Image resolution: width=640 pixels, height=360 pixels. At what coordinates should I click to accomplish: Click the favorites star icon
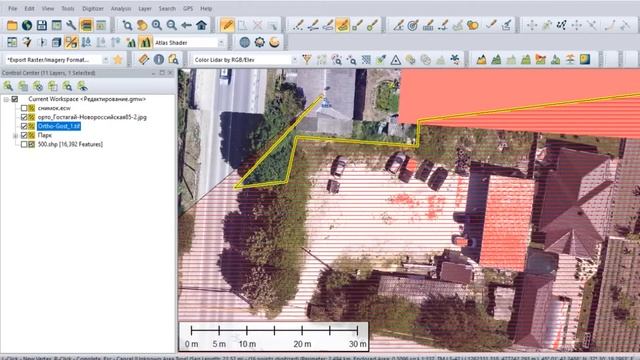[118, 60]
